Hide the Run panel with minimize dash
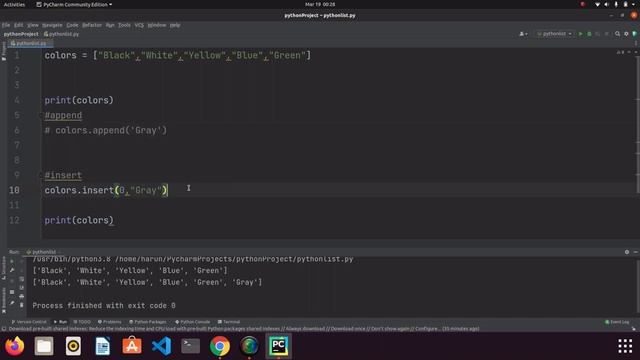Viewport: 640px width, 360px height. tap(636, 252)
